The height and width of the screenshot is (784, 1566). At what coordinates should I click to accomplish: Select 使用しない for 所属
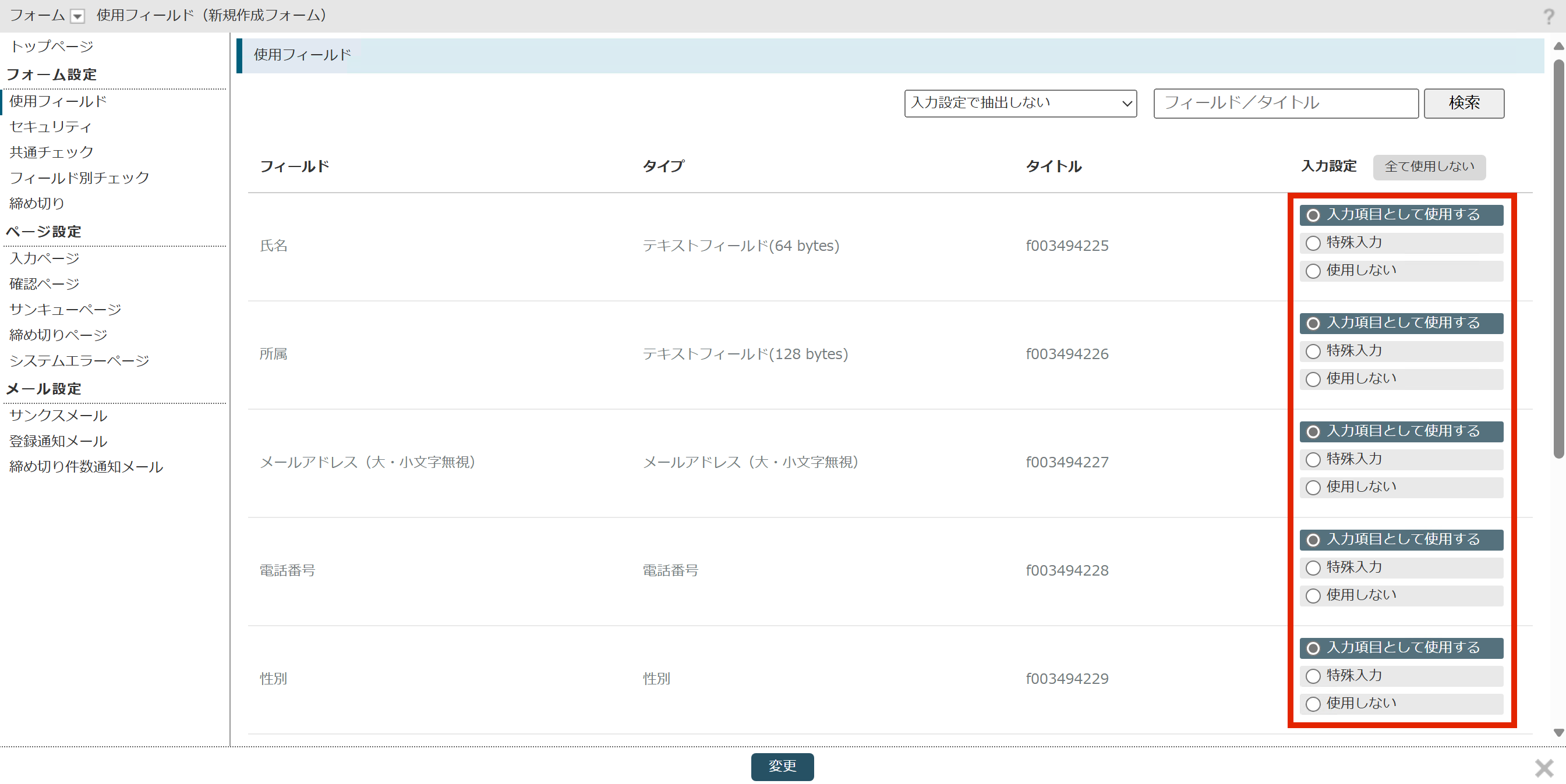pyautogui.click(x=1401, y=379)
